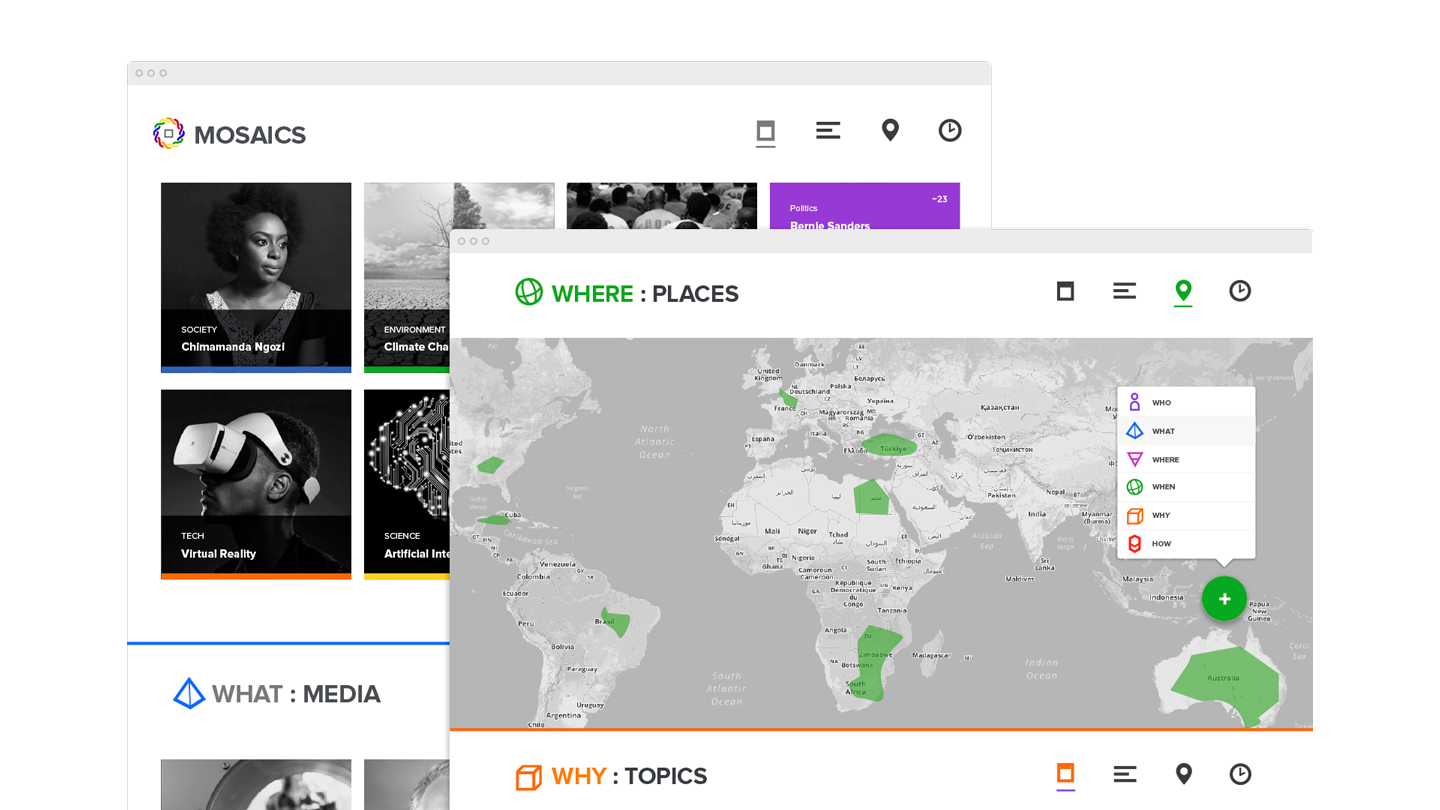Click the highlighted Zimbabwe region on map
Viewport: 1440px width, 810px height.
tap(878, 662)
